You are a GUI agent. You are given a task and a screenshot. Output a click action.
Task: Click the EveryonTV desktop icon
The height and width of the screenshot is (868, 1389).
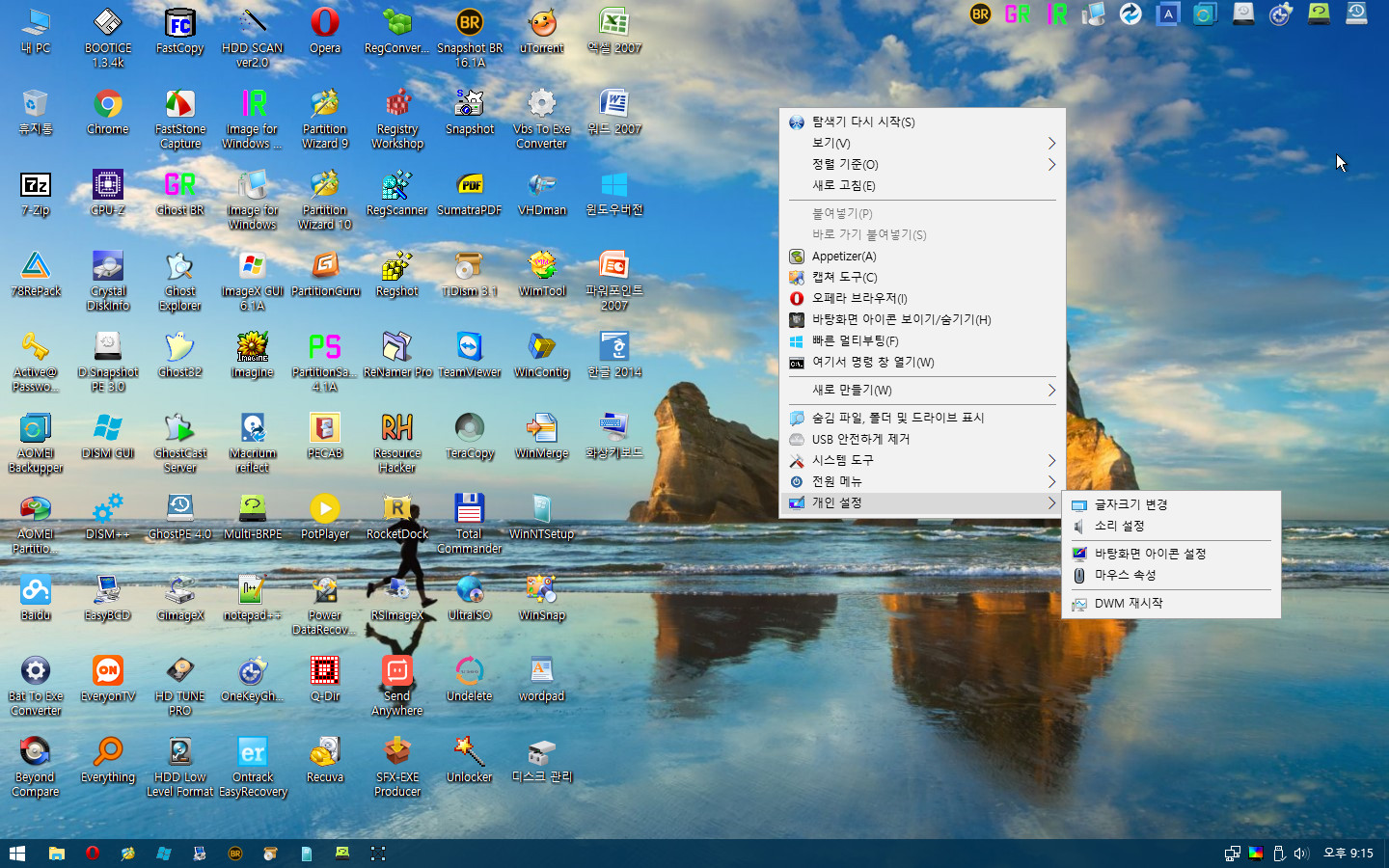[108, 679]
